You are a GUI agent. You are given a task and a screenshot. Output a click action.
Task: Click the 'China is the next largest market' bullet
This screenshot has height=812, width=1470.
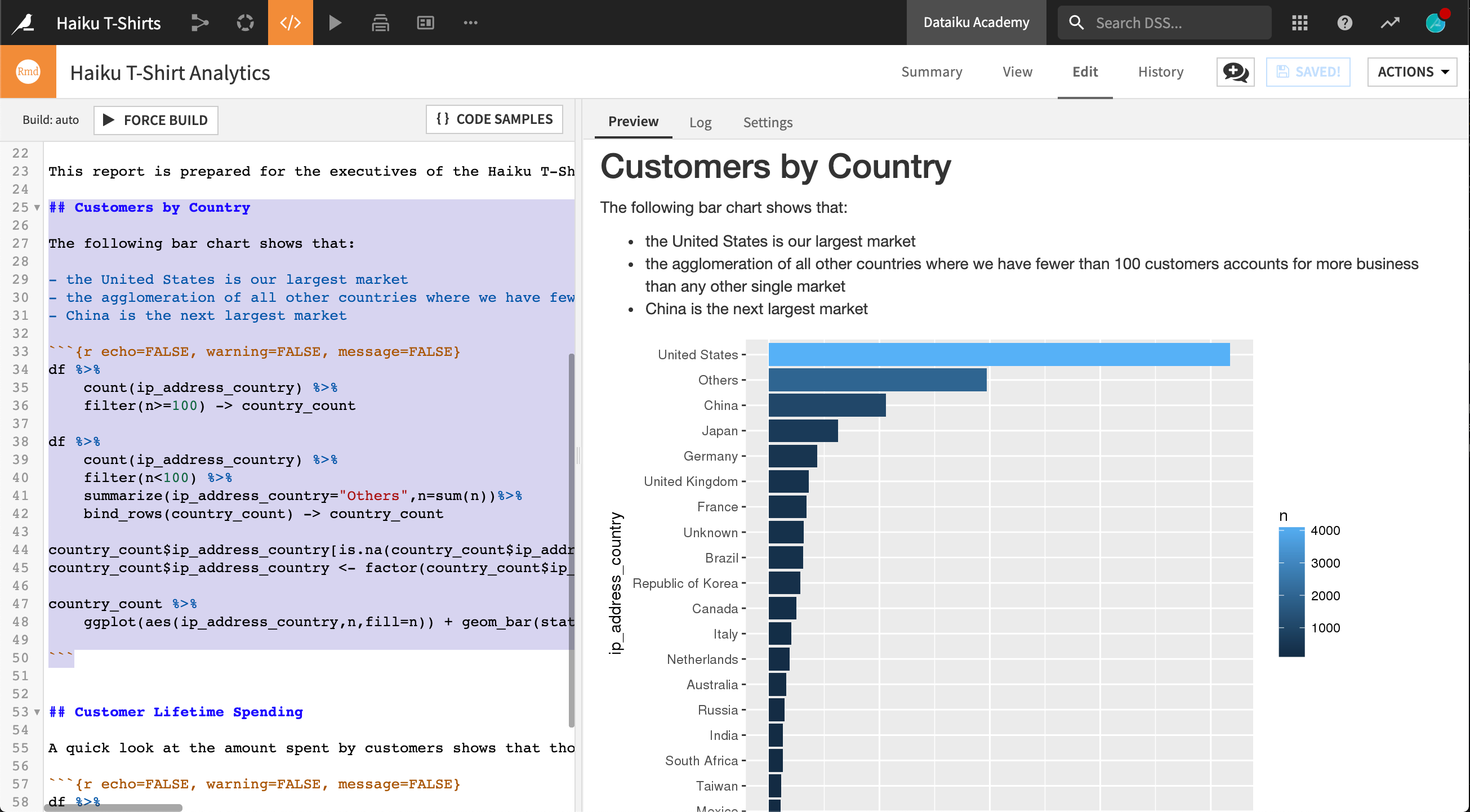pyautogui.click(x=756, y=309)
